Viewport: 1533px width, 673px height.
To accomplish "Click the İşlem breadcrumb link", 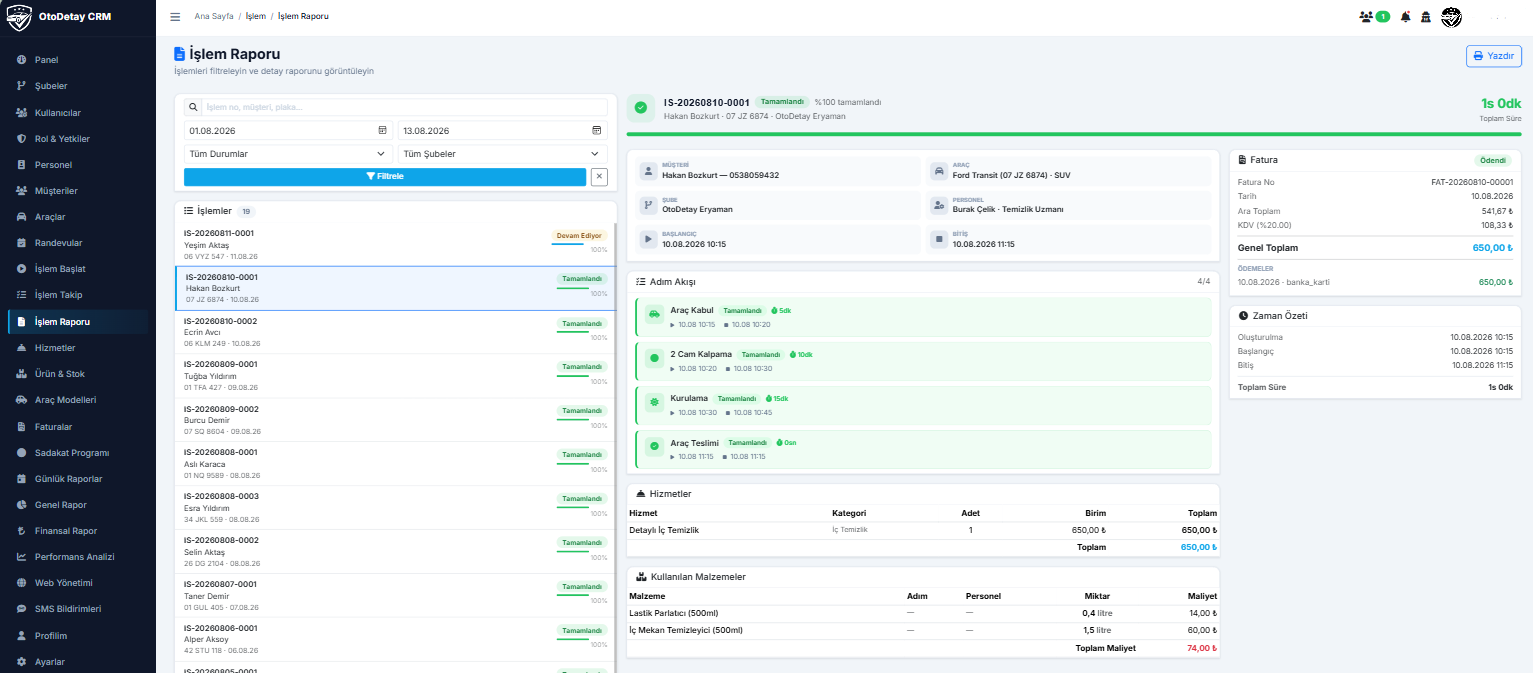I will point(255,17).
